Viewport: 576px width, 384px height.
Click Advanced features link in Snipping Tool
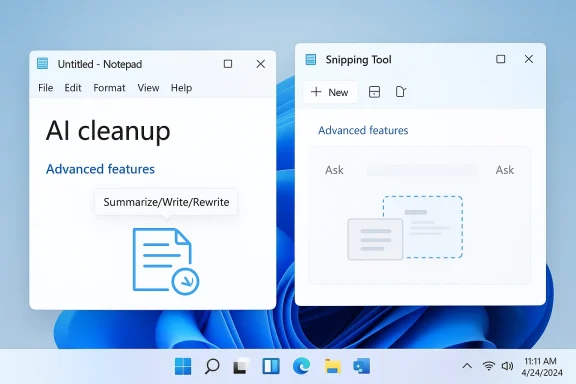tap(363, 130)
